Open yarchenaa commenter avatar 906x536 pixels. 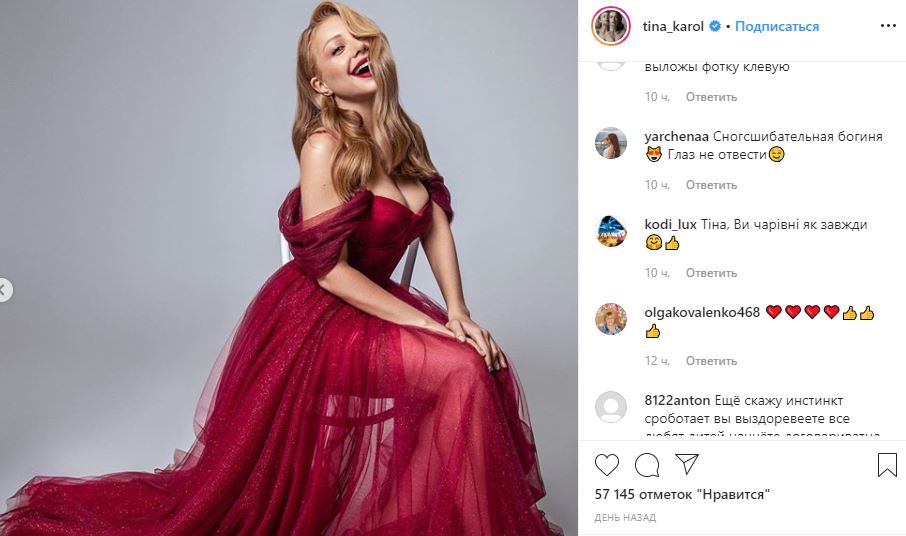610,143
